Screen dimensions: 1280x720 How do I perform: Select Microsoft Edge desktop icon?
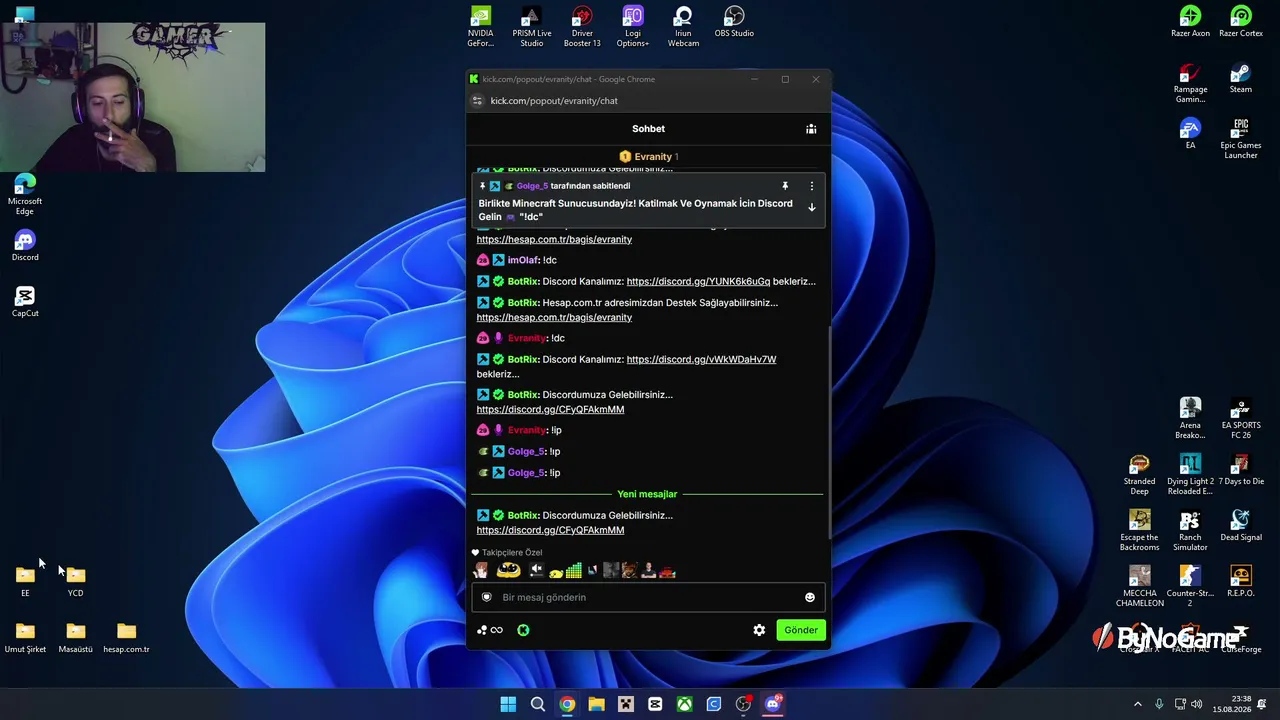pyautogui.click(x=25, y=195)
